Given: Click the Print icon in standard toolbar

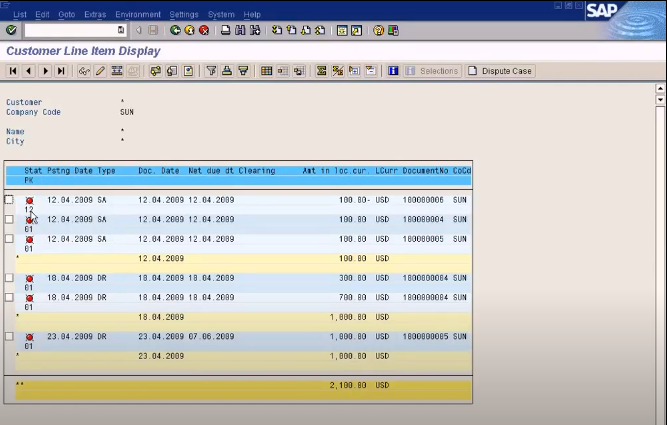Looking at the screenshot, I should coord(225,30).
